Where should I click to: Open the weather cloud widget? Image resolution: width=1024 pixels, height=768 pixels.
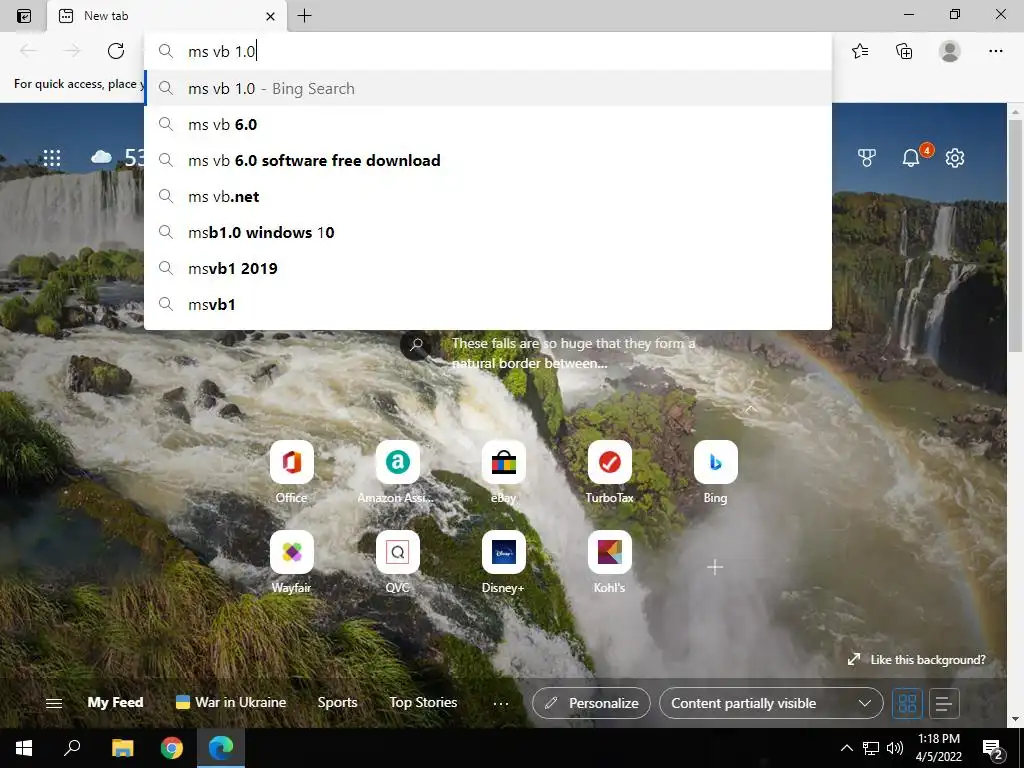[x=101, y=157]
